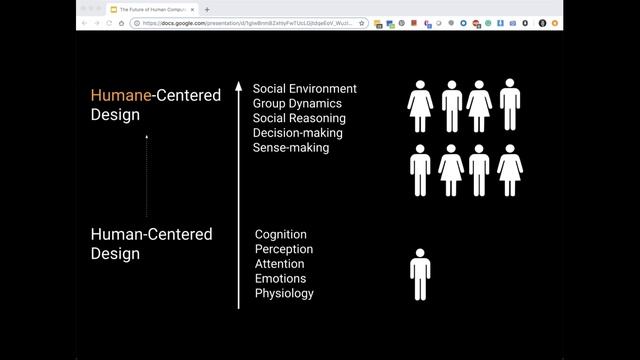640x360 pixels.
Task: Click the Physiology text
Action: click(284, 293)
